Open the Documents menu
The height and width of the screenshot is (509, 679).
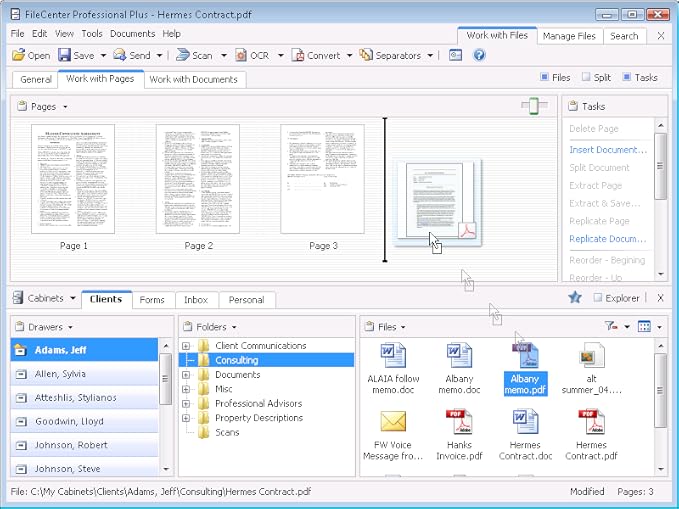coord(132,34)
